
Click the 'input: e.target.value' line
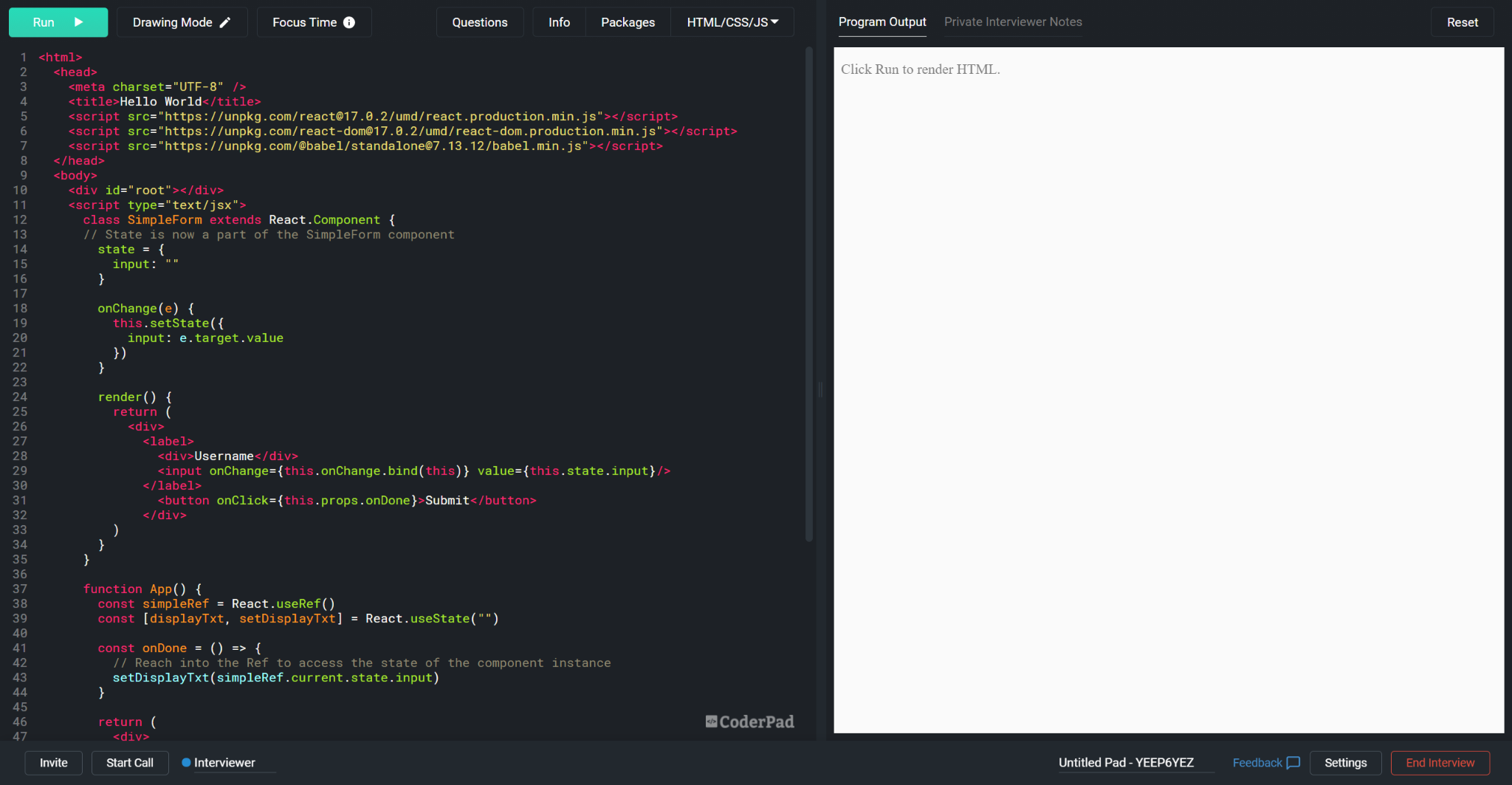click(x=205, y=338)
